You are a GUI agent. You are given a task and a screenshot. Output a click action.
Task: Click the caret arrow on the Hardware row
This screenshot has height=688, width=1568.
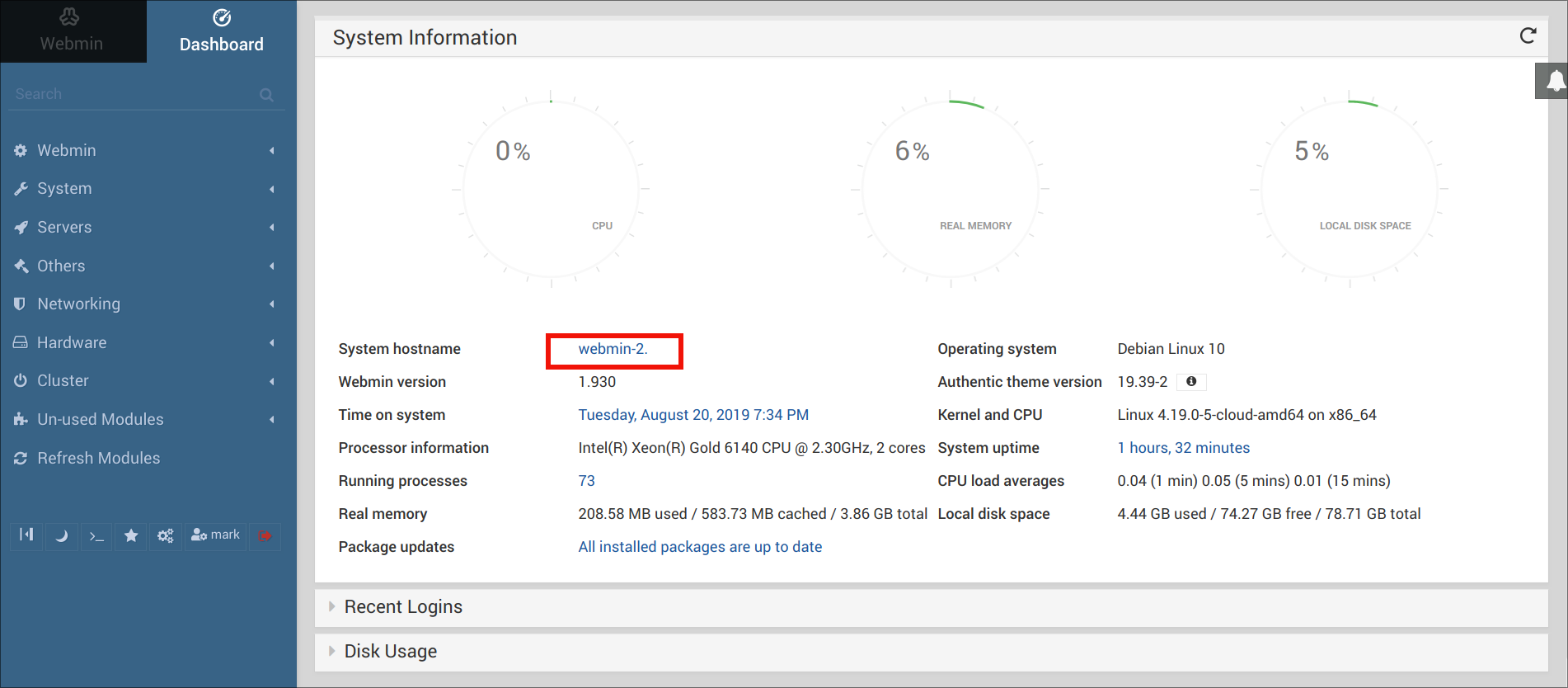[x=271, y=342]
